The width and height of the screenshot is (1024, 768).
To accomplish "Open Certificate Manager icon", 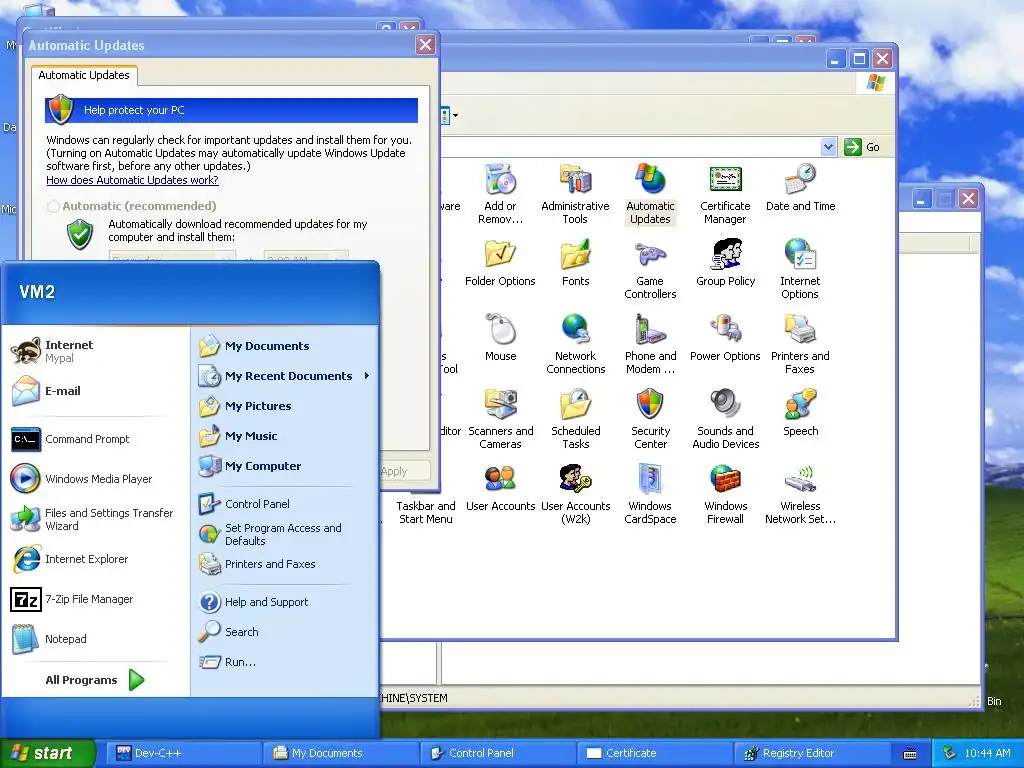I will pos(725,193).
